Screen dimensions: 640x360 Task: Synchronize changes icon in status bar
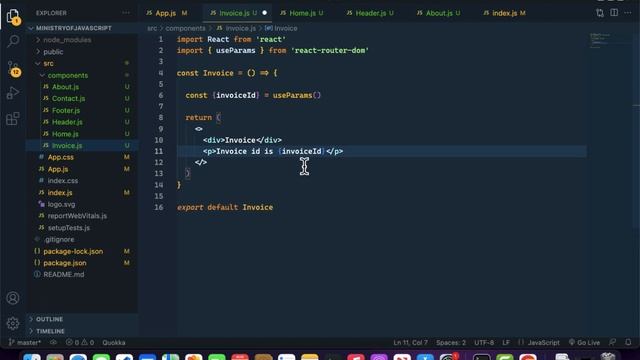(x=53, y=342)
